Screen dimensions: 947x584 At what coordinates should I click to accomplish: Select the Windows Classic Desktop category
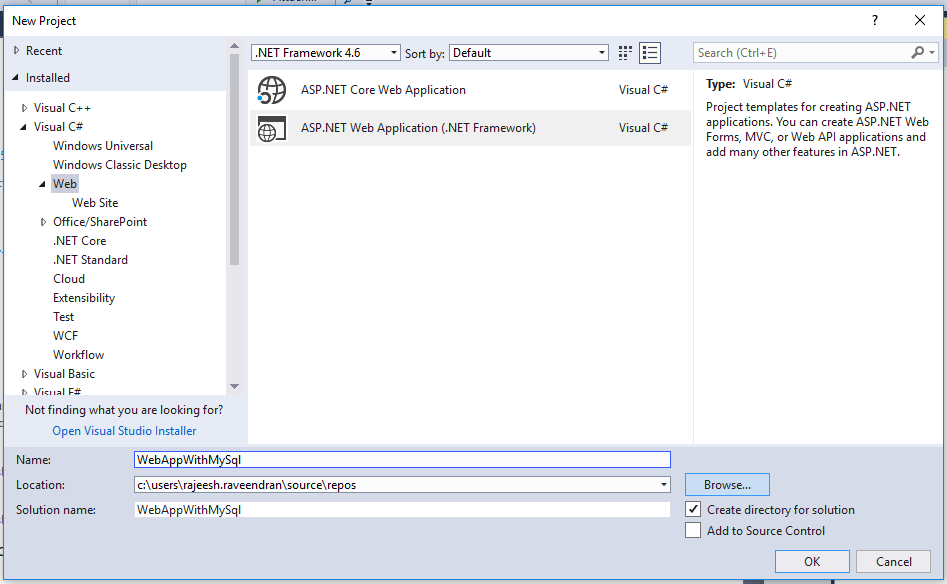click(120, 165)
